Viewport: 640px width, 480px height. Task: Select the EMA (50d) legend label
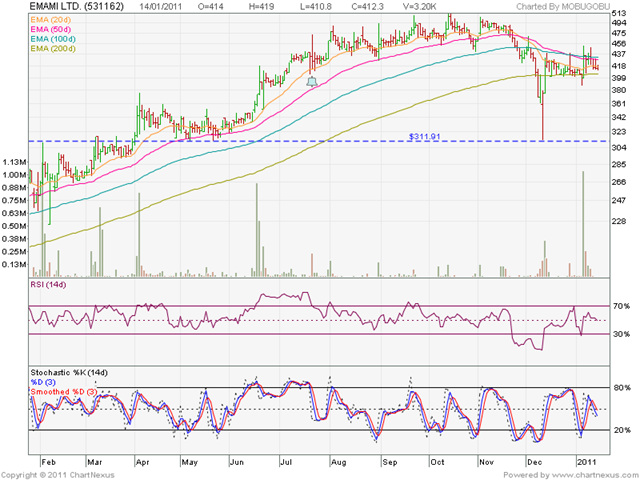pos(51,29)
